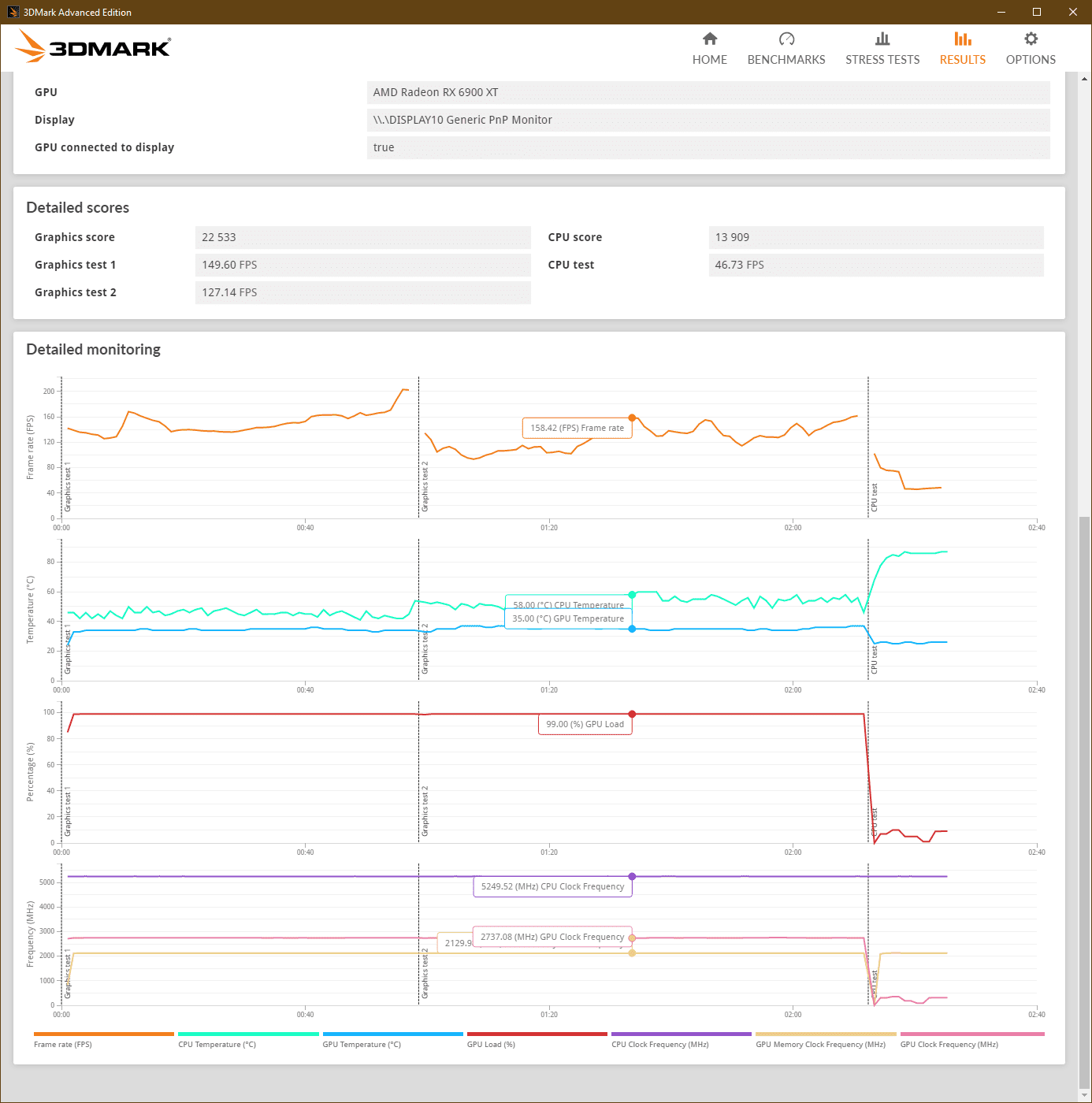Click the scrollbar up arrow
This screenshot has height=1103, width=1092.
point(1085,79)
